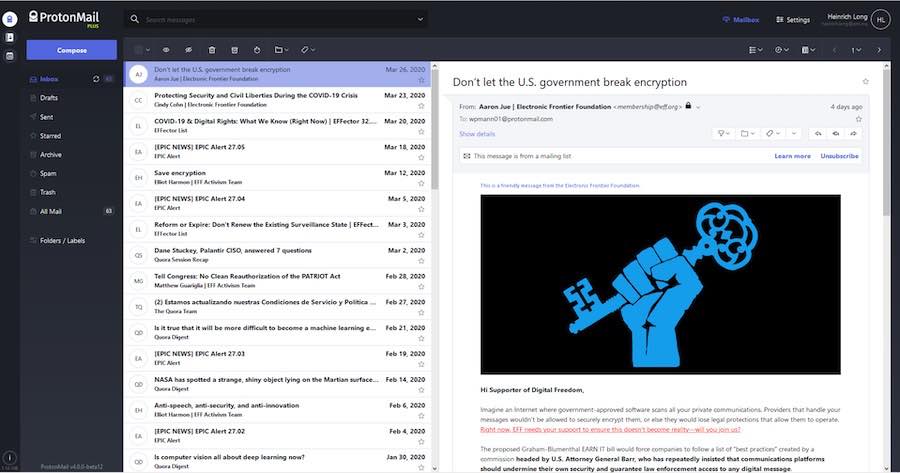Click the reading pane vertical scrollbar
Viewport: 900px width, 473px height.
coord(888,141)
